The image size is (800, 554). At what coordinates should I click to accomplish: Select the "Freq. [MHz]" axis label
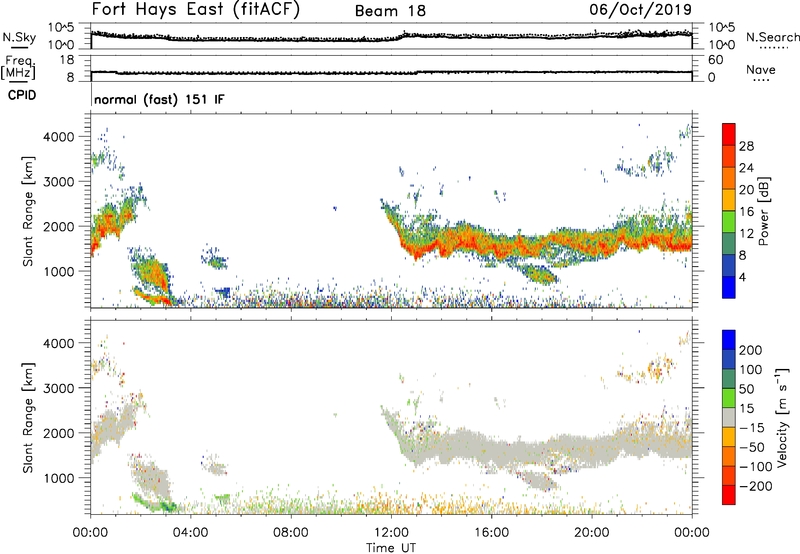click(18, 67)
